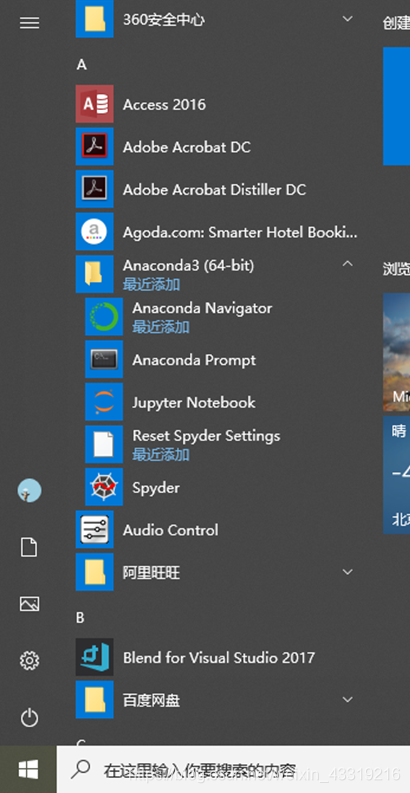Click the 百度网盘 folder icon
The image size is (410, 793).
click(95, 699)
